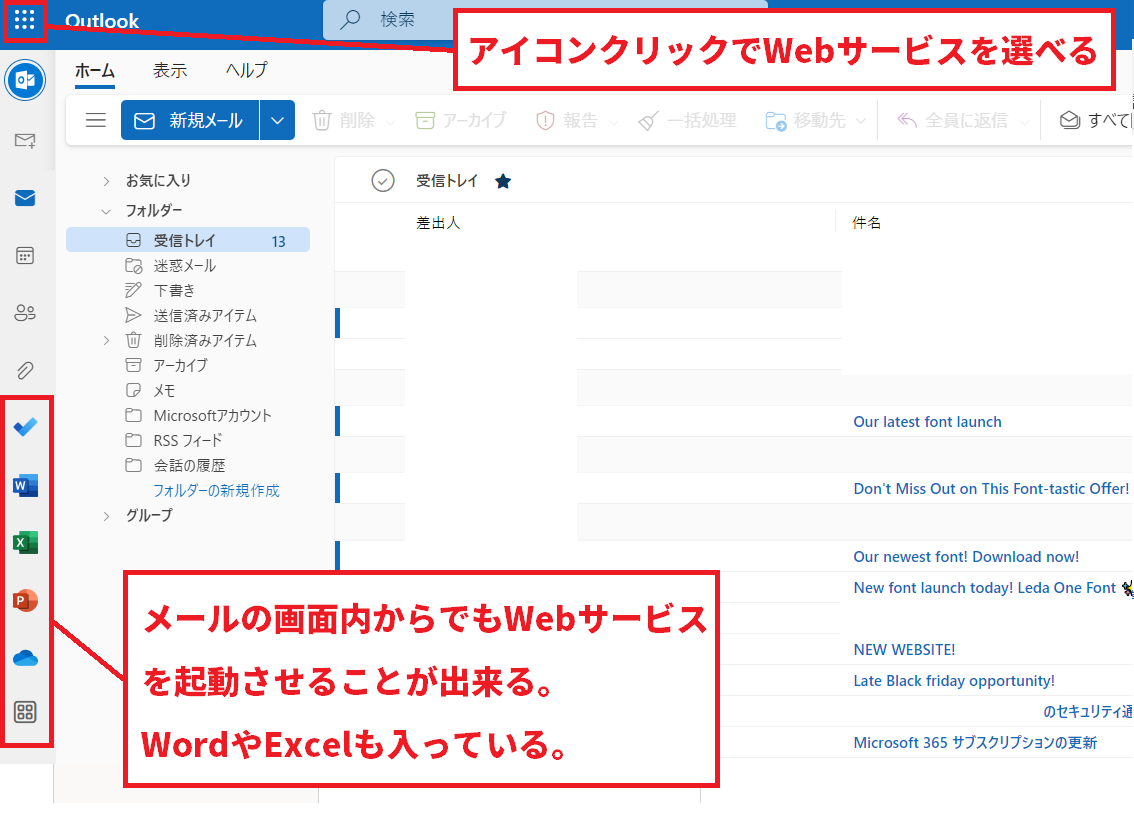Open the 削除 dropdown chevron
The width and height of the screenshot is (1134, 830).
click(x=391, y=122)
